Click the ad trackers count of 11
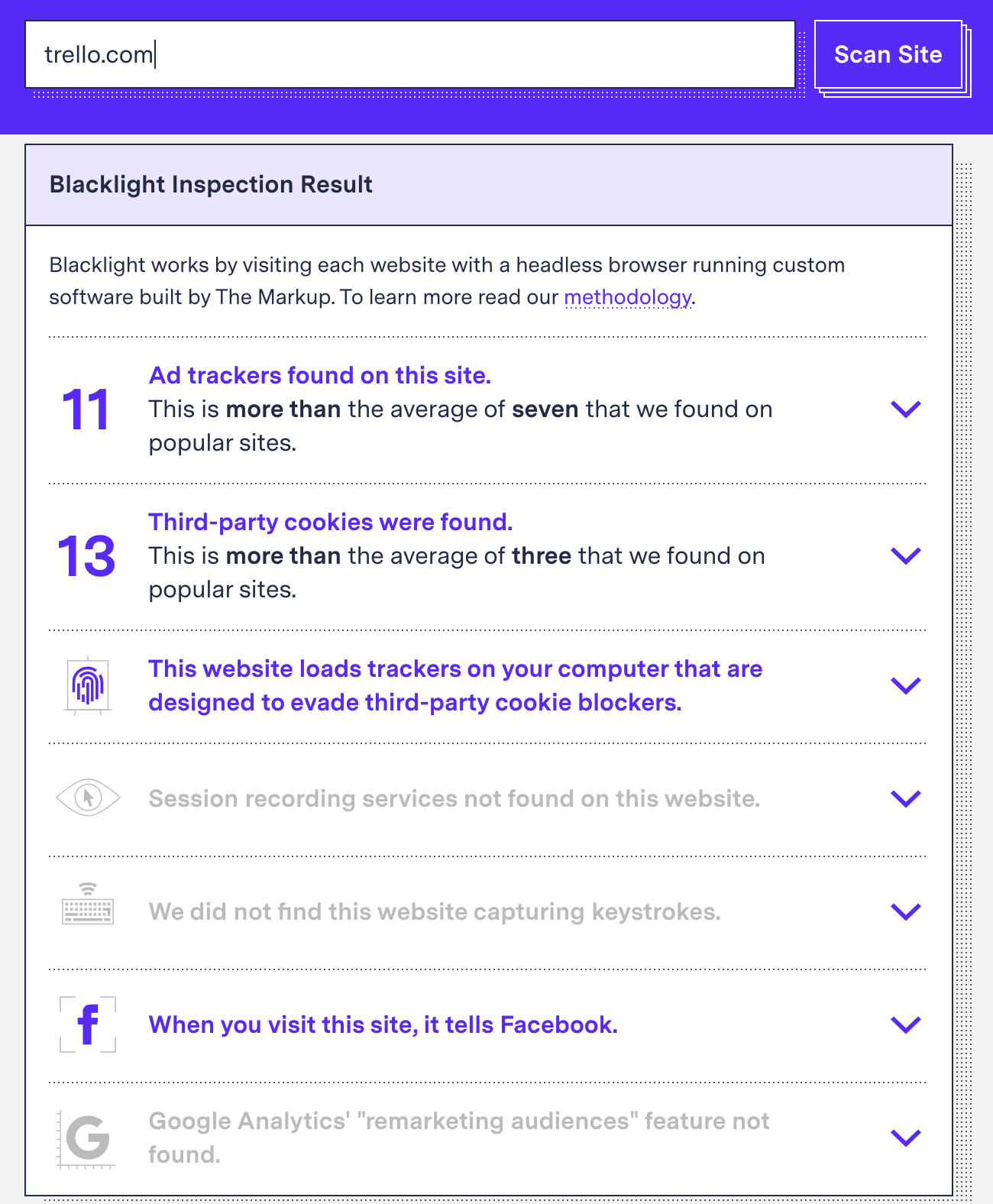The width and height of the screenshot is (993, 1204). click(x=85, y=409)
